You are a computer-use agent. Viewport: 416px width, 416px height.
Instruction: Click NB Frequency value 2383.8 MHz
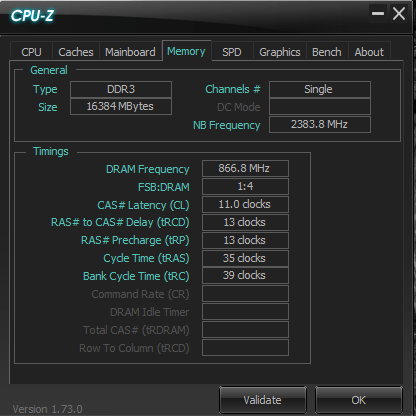(320, 124)
